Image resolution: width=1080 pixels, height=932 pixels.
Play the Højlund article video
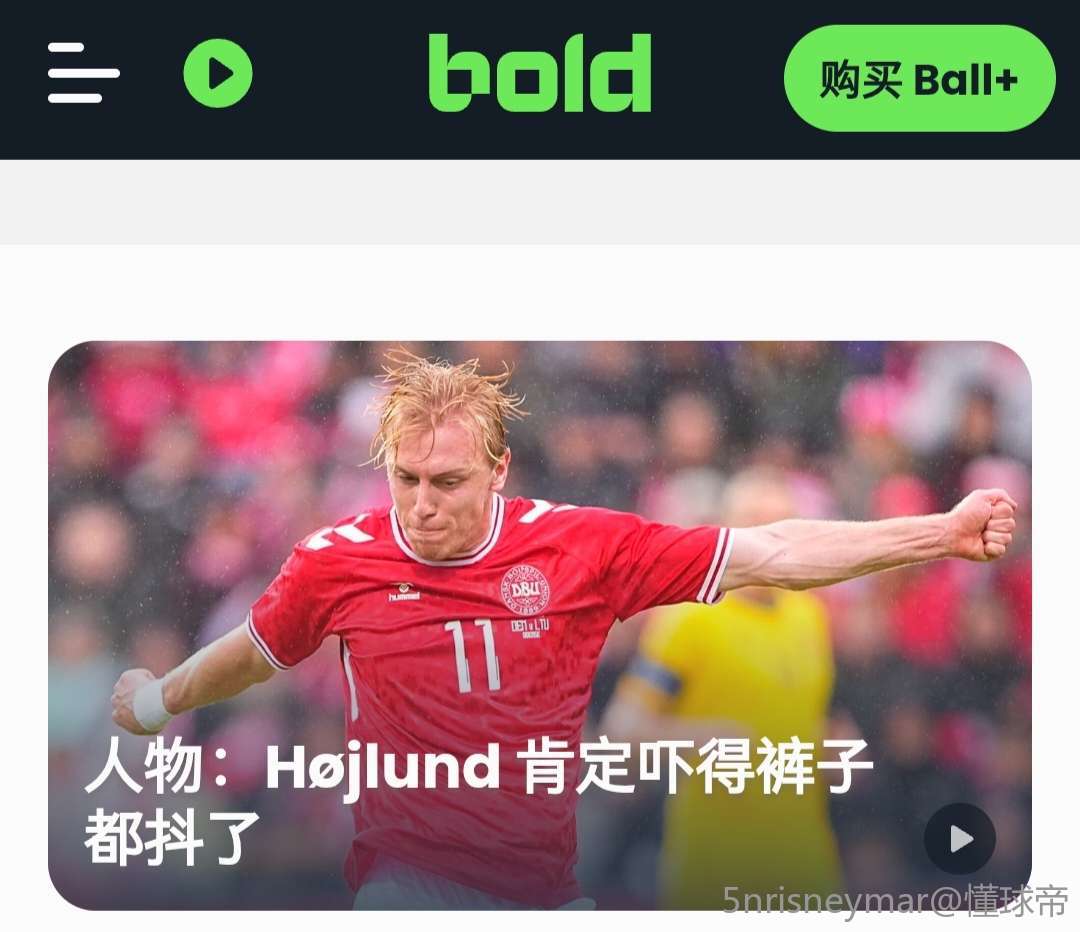point(959,838)
